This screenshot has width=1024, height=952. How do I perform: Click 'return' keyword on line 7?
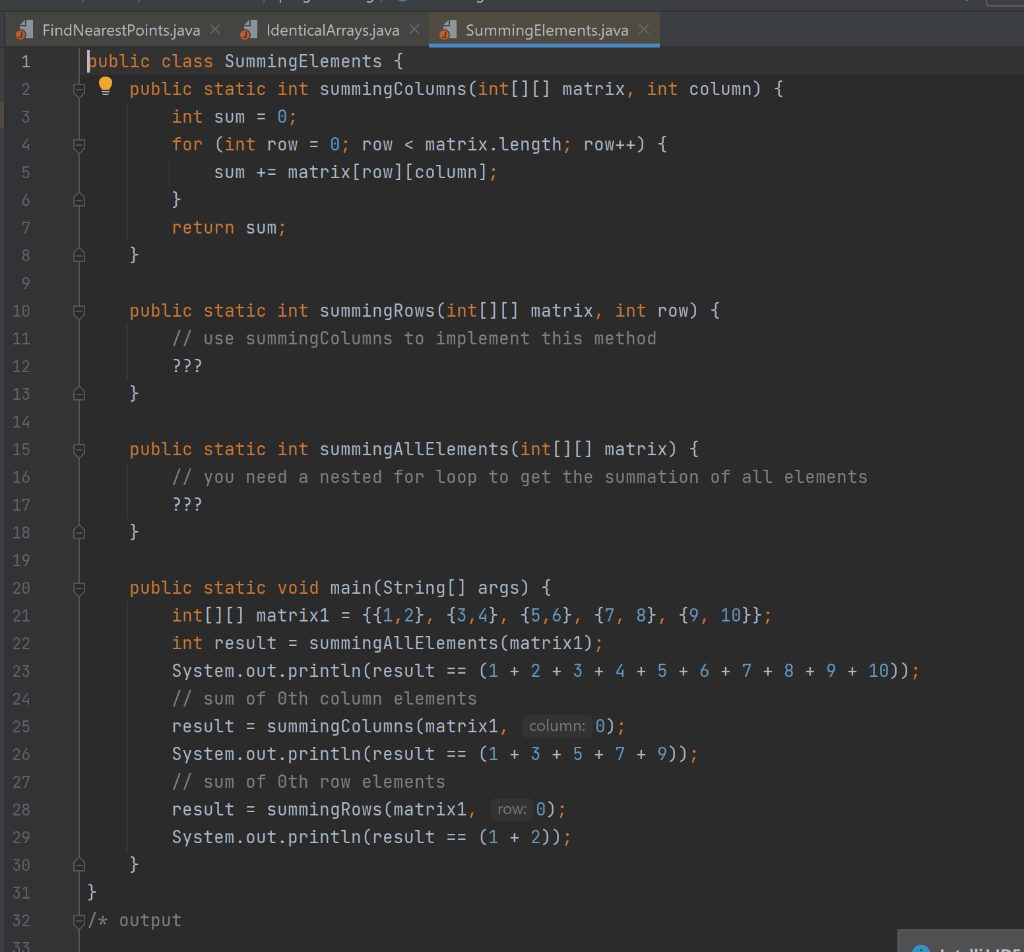[203, 227]
